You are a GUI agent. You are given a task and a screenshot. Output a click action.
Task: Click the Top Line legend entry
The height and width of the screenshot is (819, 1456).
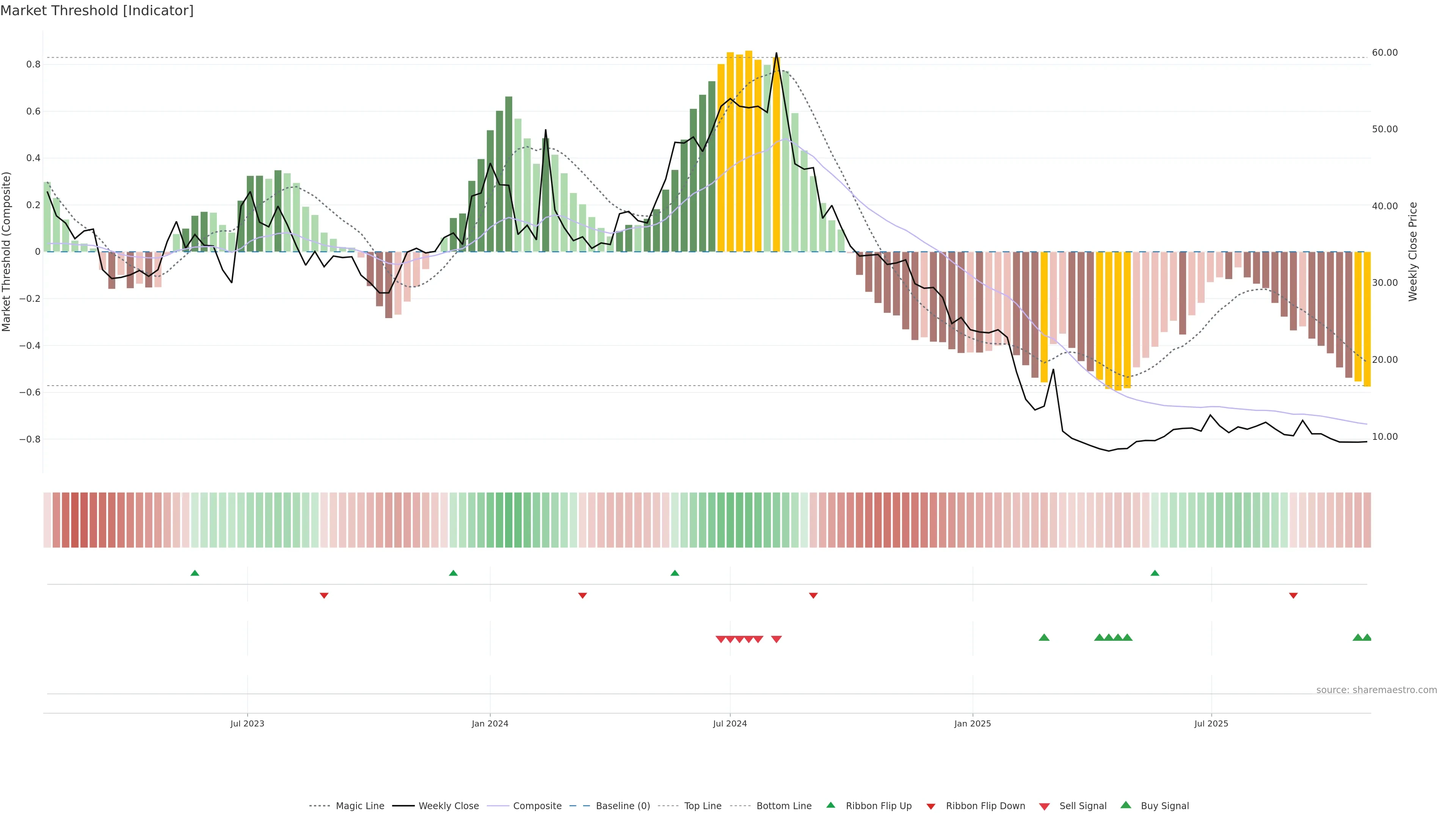[703, 806]
